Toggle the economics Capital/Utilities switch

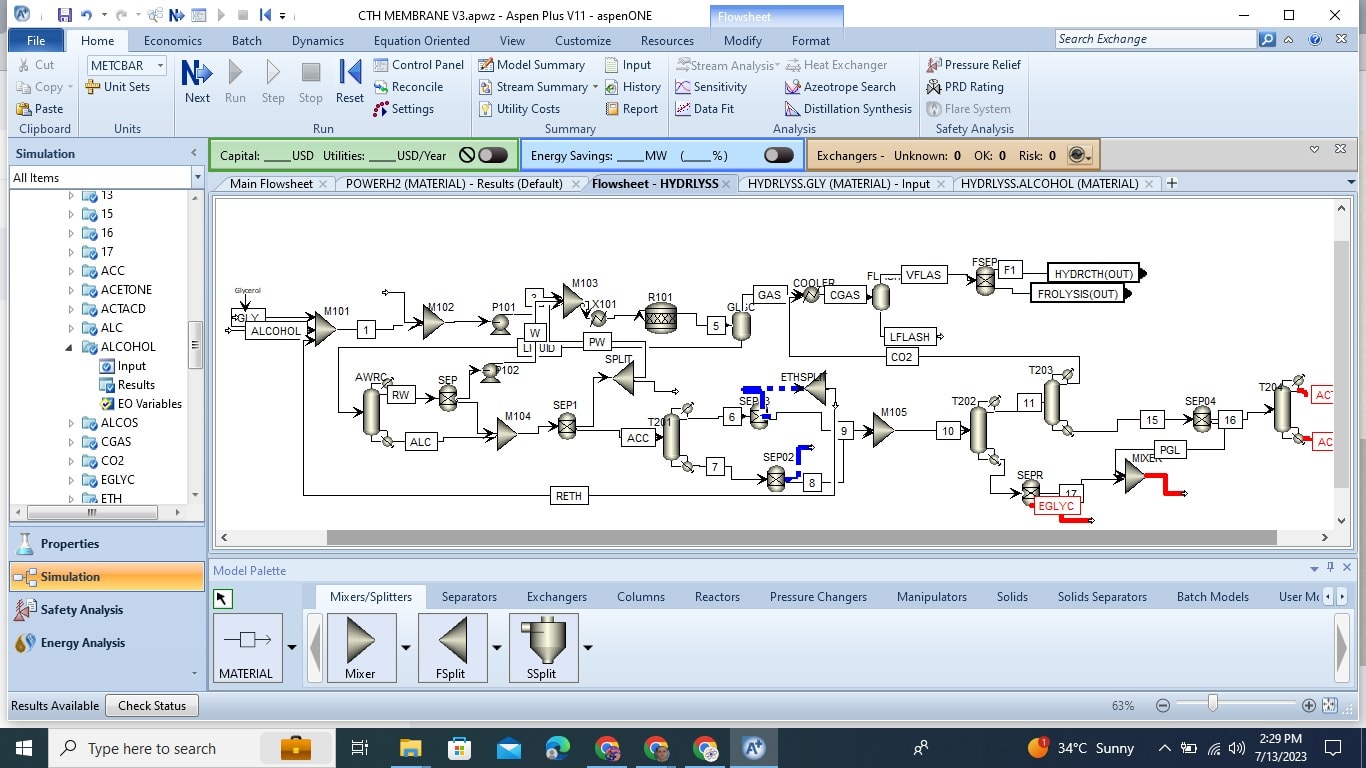(492, 155)
